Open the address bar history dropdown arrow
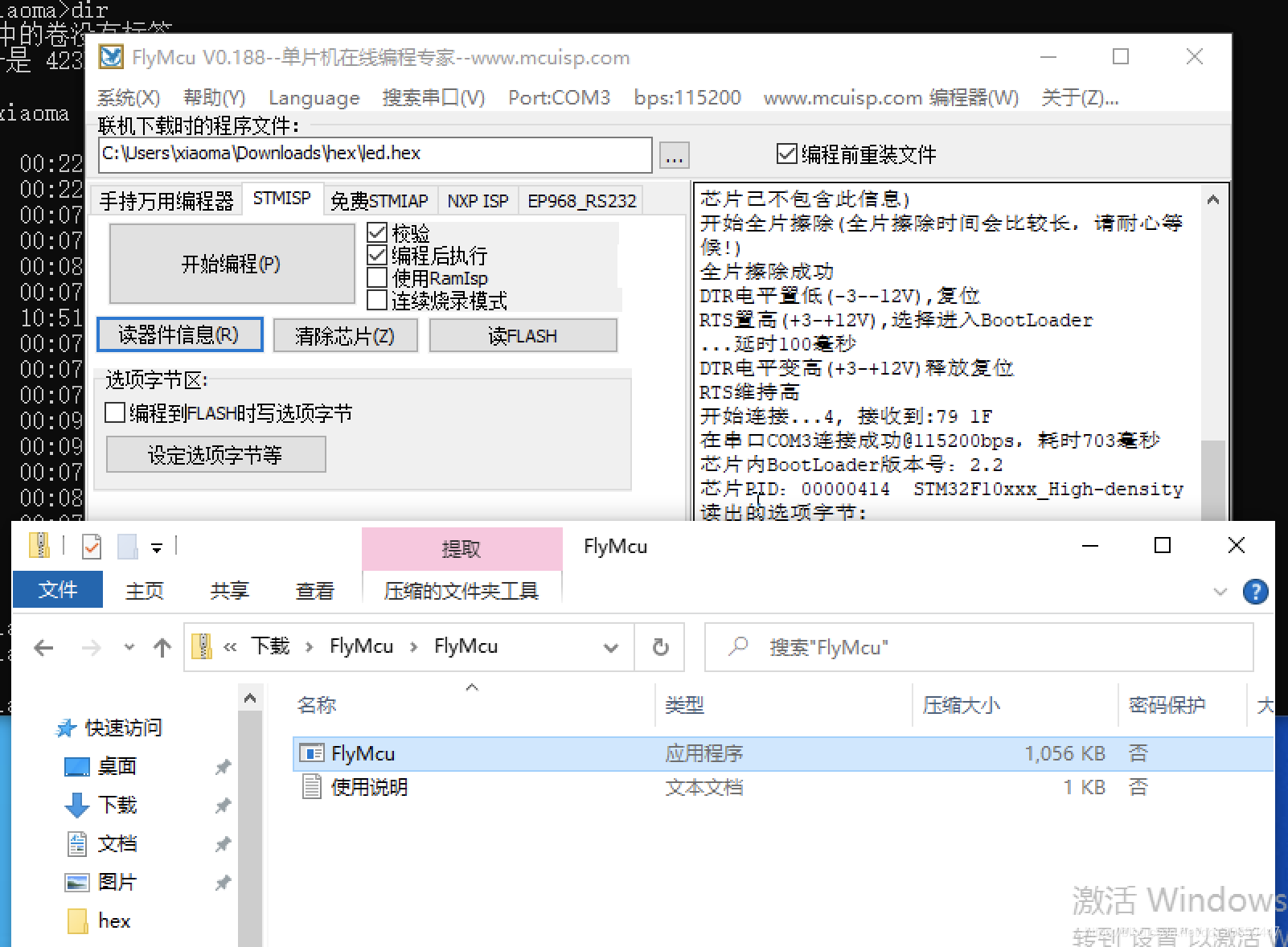1288x947 pixels. (611, 647)
